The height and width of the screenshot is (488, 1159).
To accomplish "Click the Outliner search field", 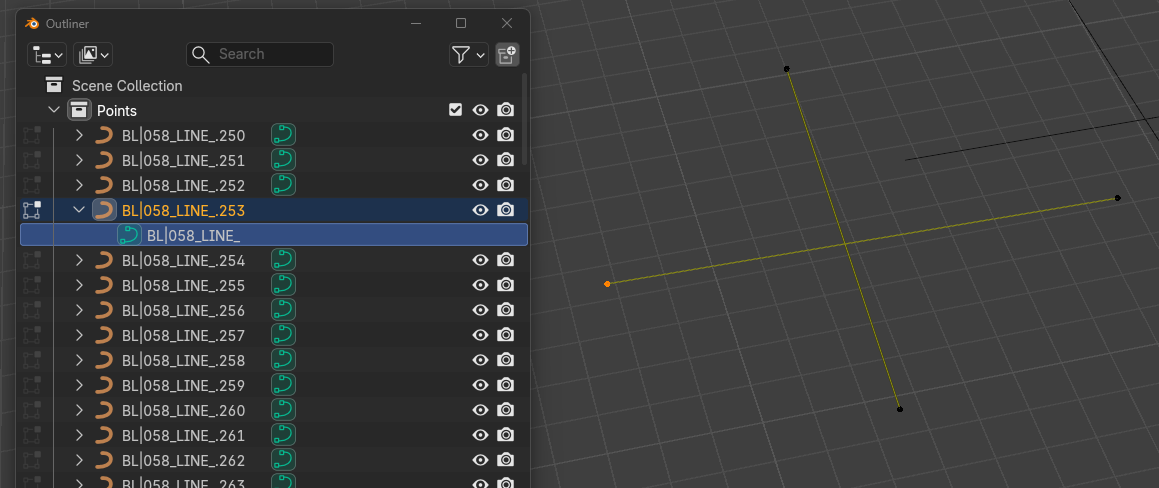I will (259, 54).
